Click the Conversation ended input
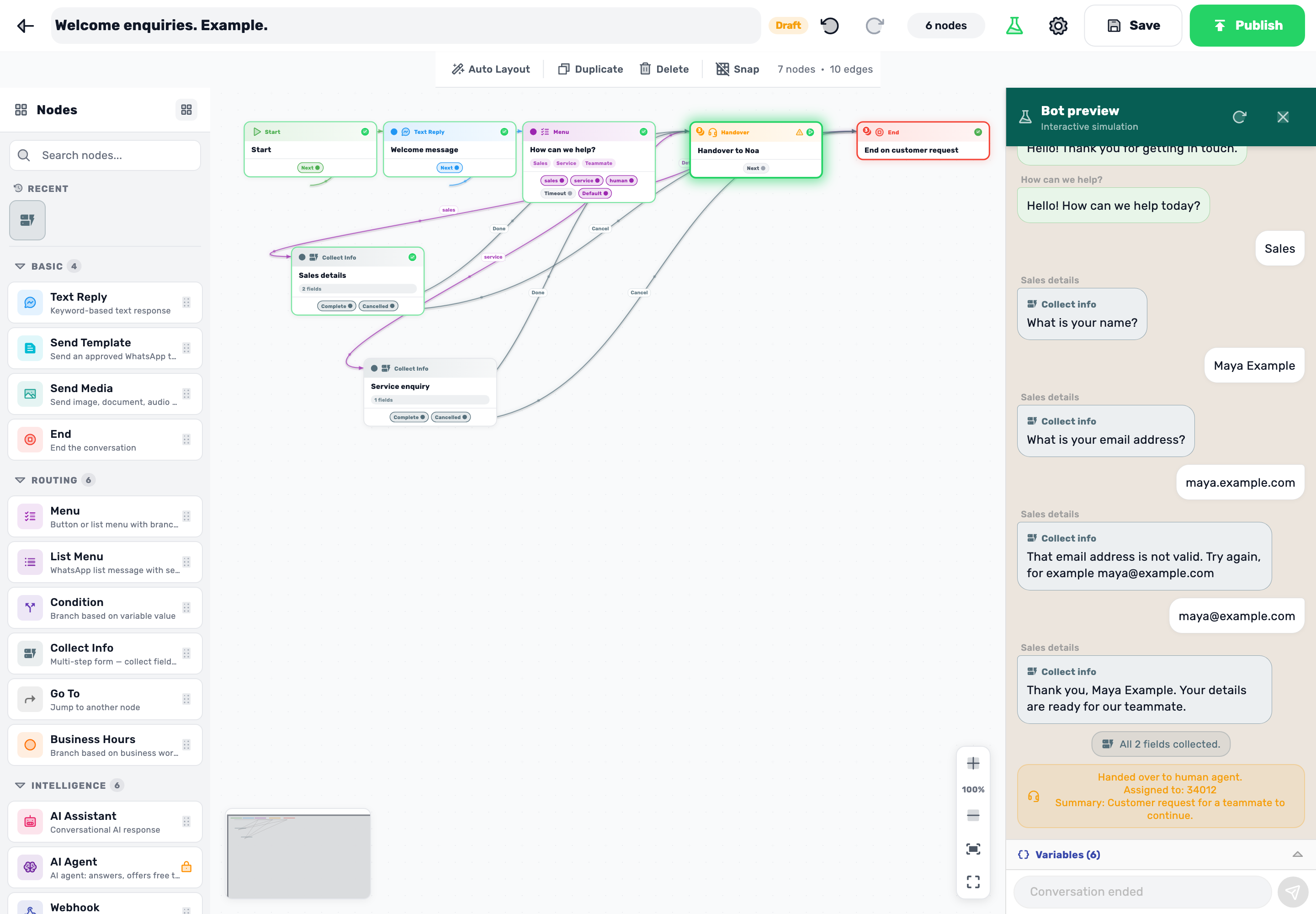This screenshot has height=914, width=1316. [1142, 892]
